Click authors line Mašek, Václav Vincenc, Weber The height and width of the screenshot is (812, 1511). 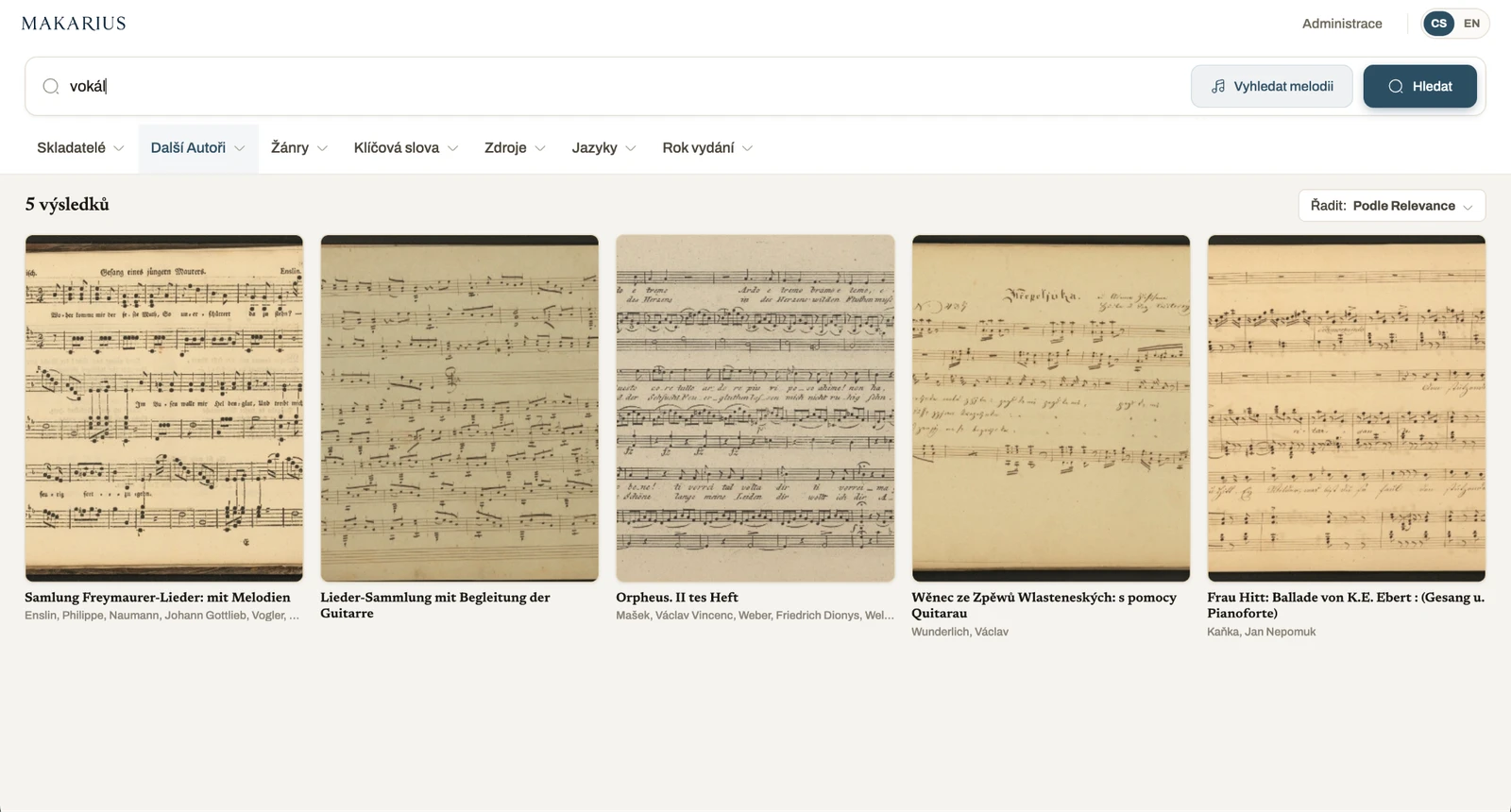point(755,616)
